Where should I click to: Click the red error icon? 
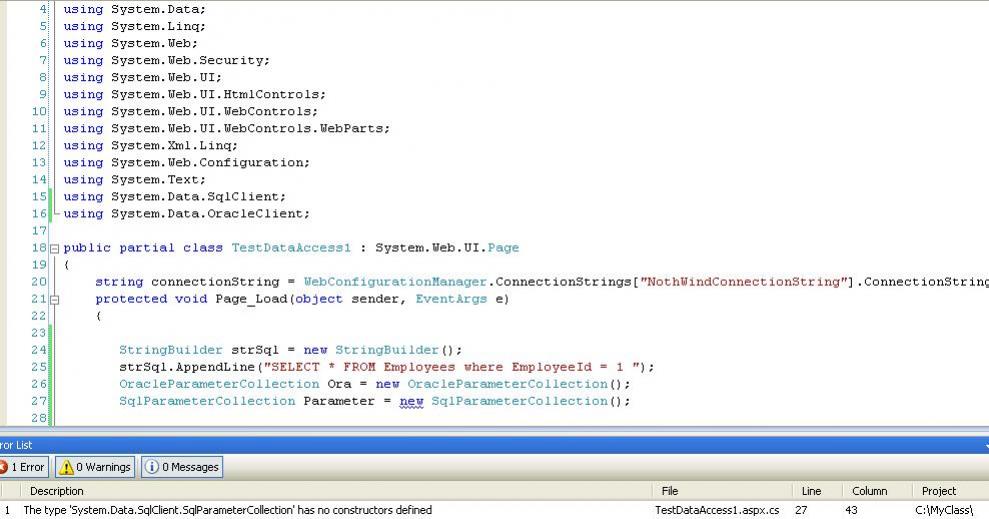point(3,467)
